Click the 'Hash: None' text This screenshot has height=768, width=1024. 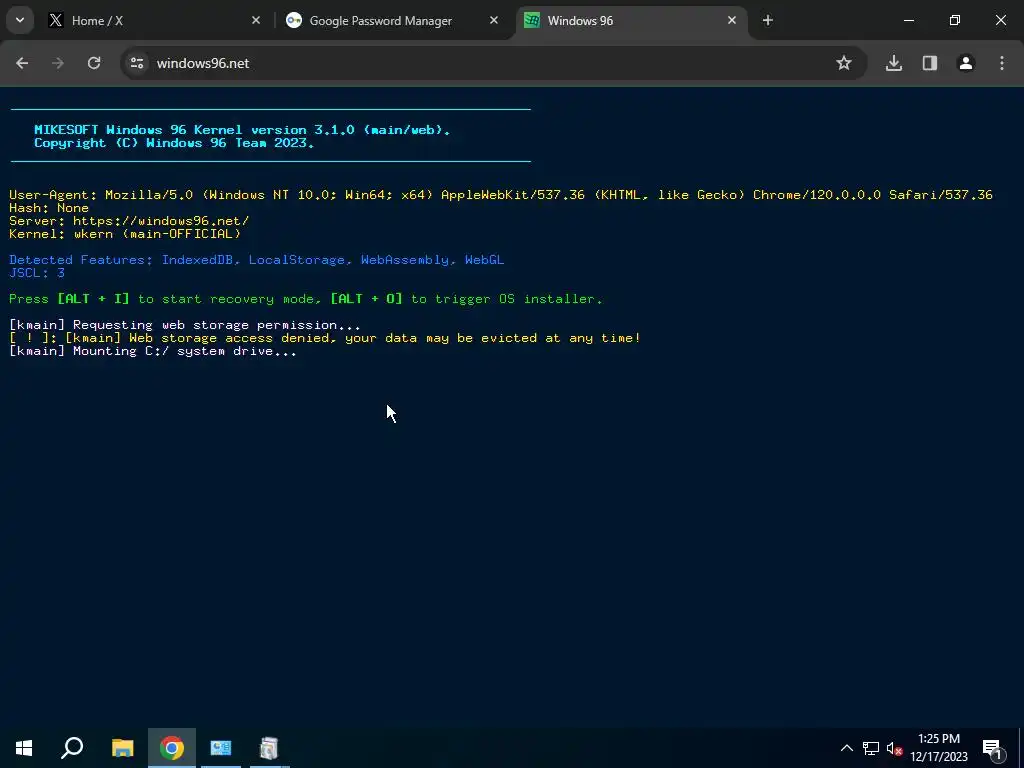[x=49, y=208]
